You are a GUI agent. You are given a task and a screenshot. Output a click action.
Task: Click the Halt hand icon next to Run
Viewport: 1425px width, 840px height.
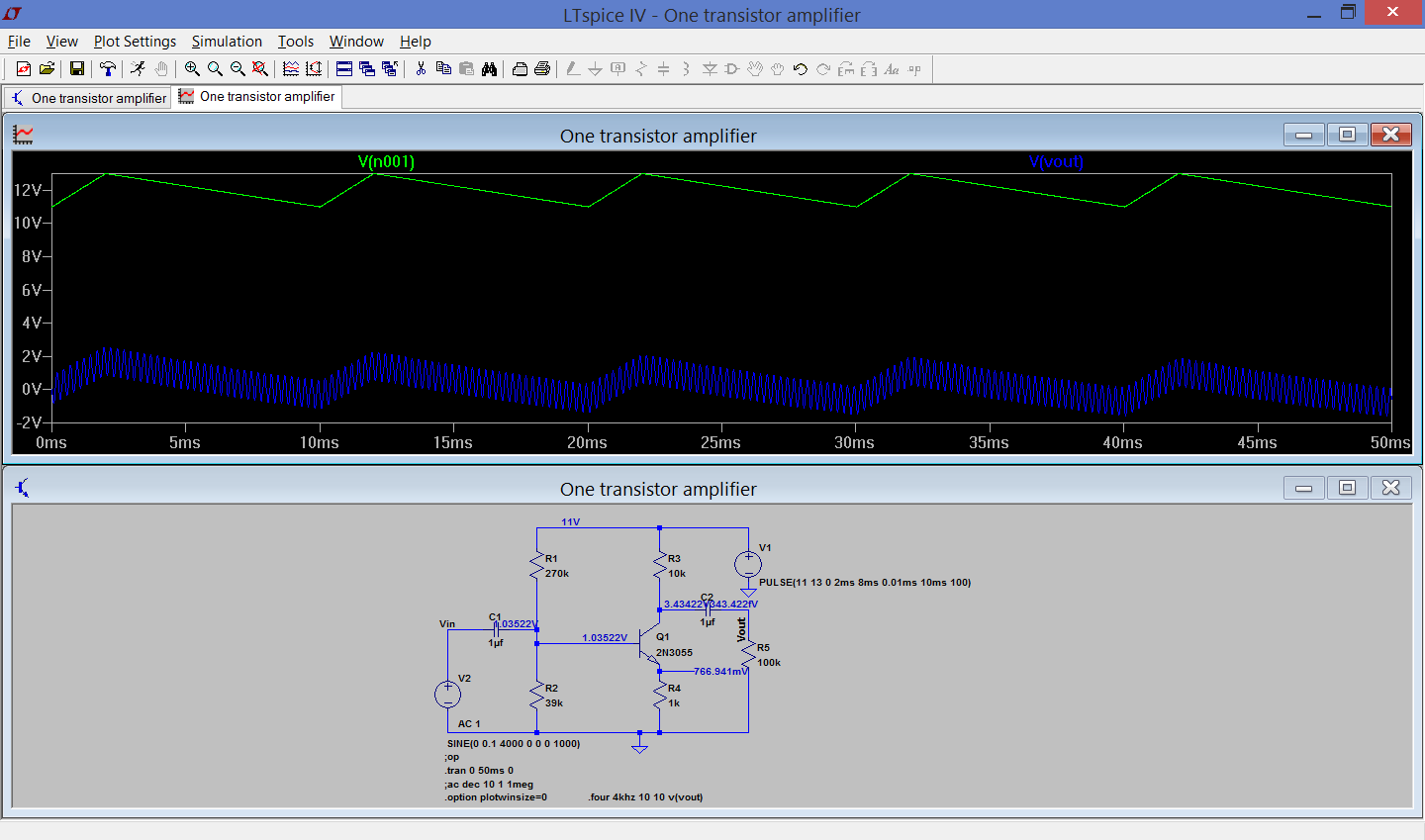pos(160,68)
